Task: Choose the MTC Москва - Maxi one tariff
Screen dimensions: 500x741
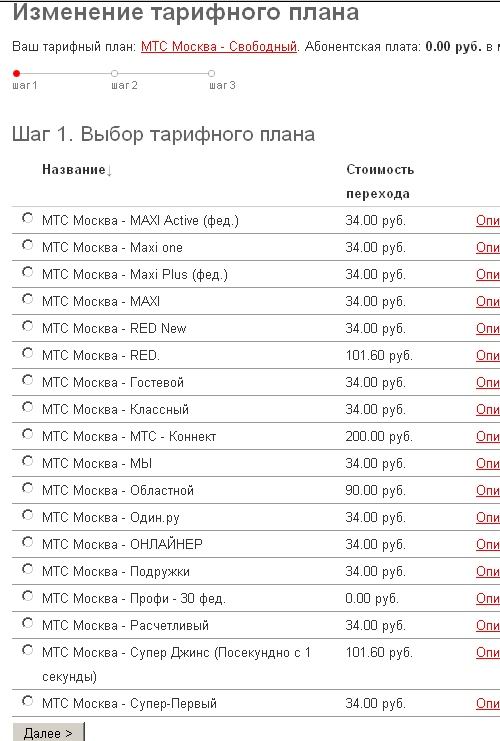Action: coord(27,245)
